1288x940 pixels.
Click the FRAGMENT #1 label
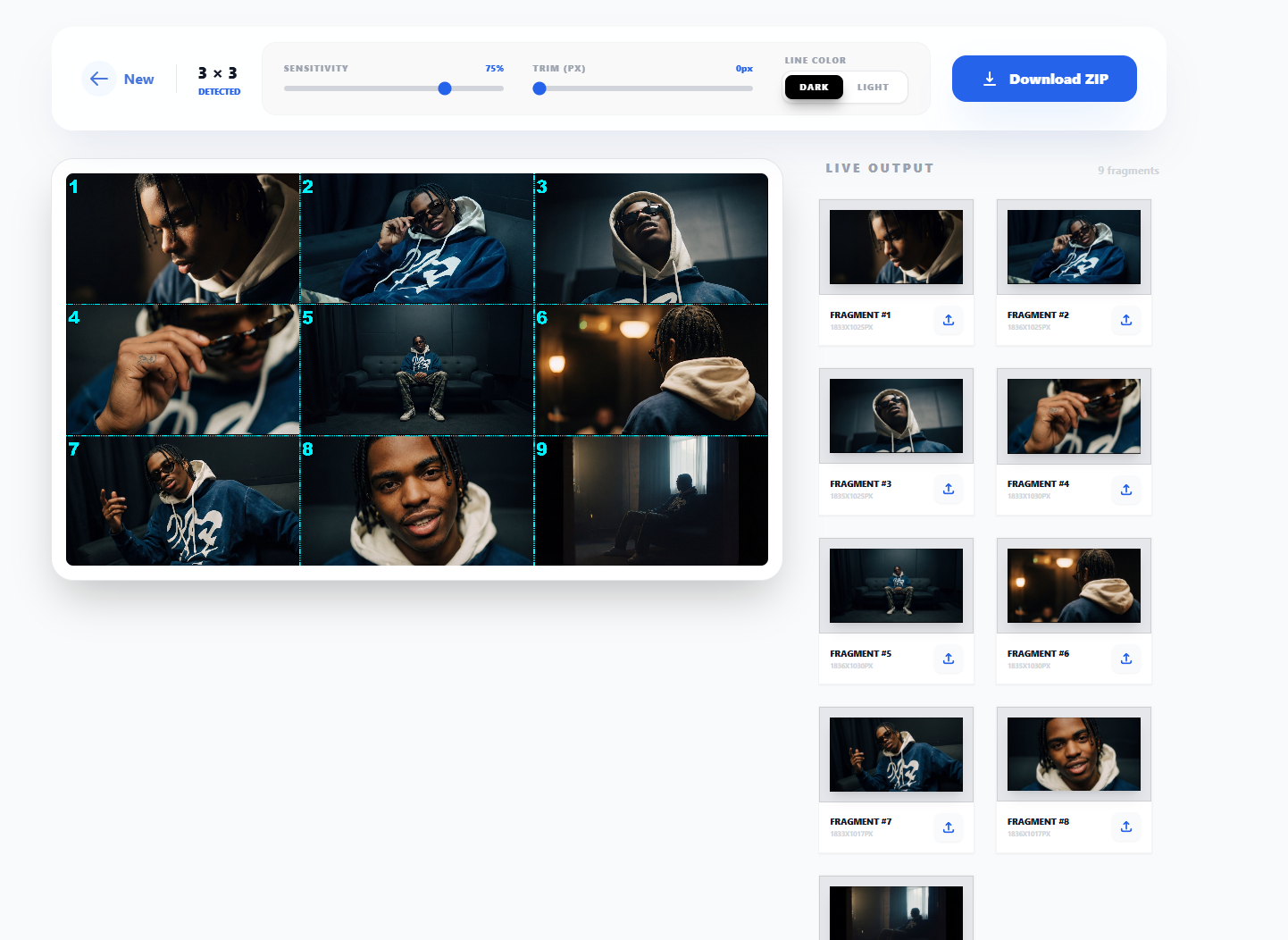click(860, 315)
